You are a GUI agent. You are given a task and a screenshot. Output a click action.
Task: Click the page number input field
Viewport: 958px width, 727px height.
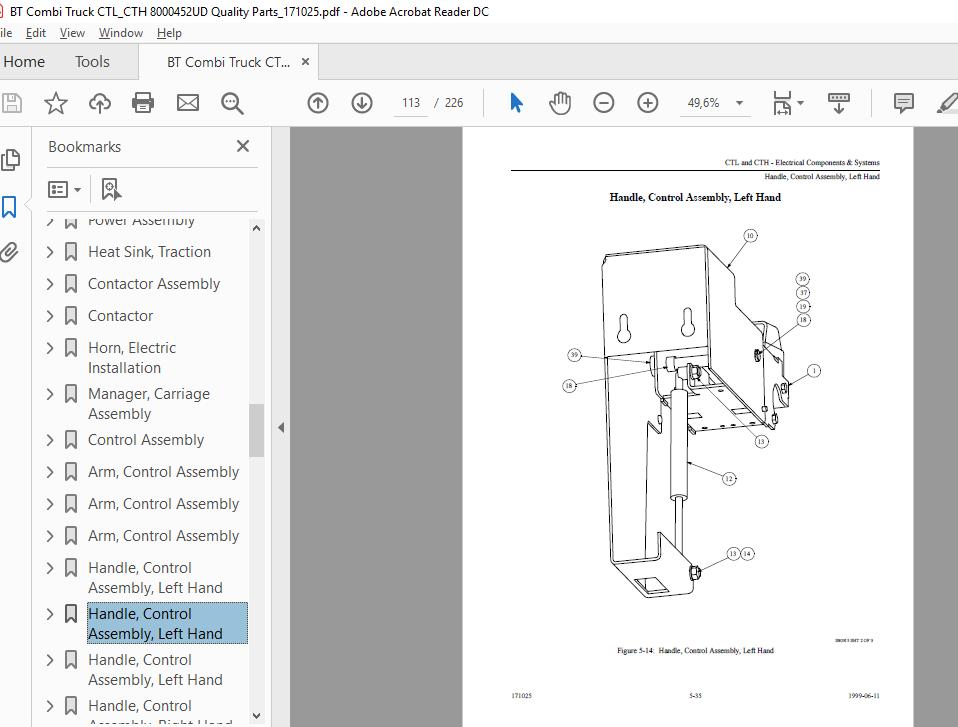click(x=410, y=103)
